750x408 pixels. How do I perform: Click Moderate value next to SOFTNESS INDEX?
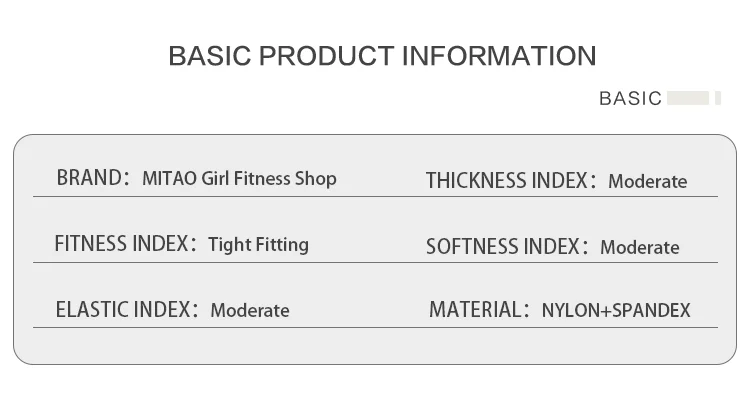(640, 247)
